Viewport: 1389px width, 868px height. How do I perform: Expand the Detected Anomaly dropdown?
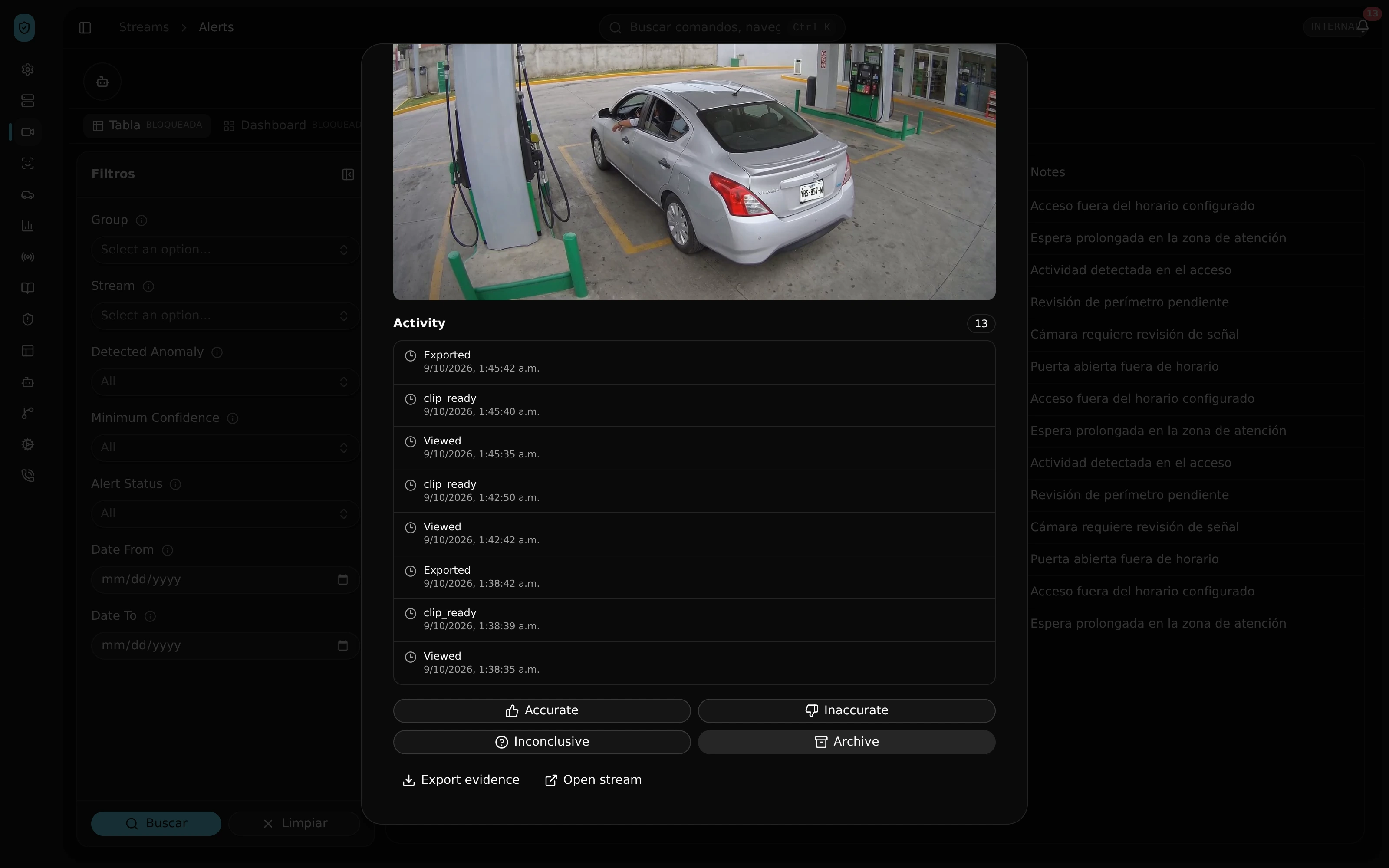[x=226, y=382]
